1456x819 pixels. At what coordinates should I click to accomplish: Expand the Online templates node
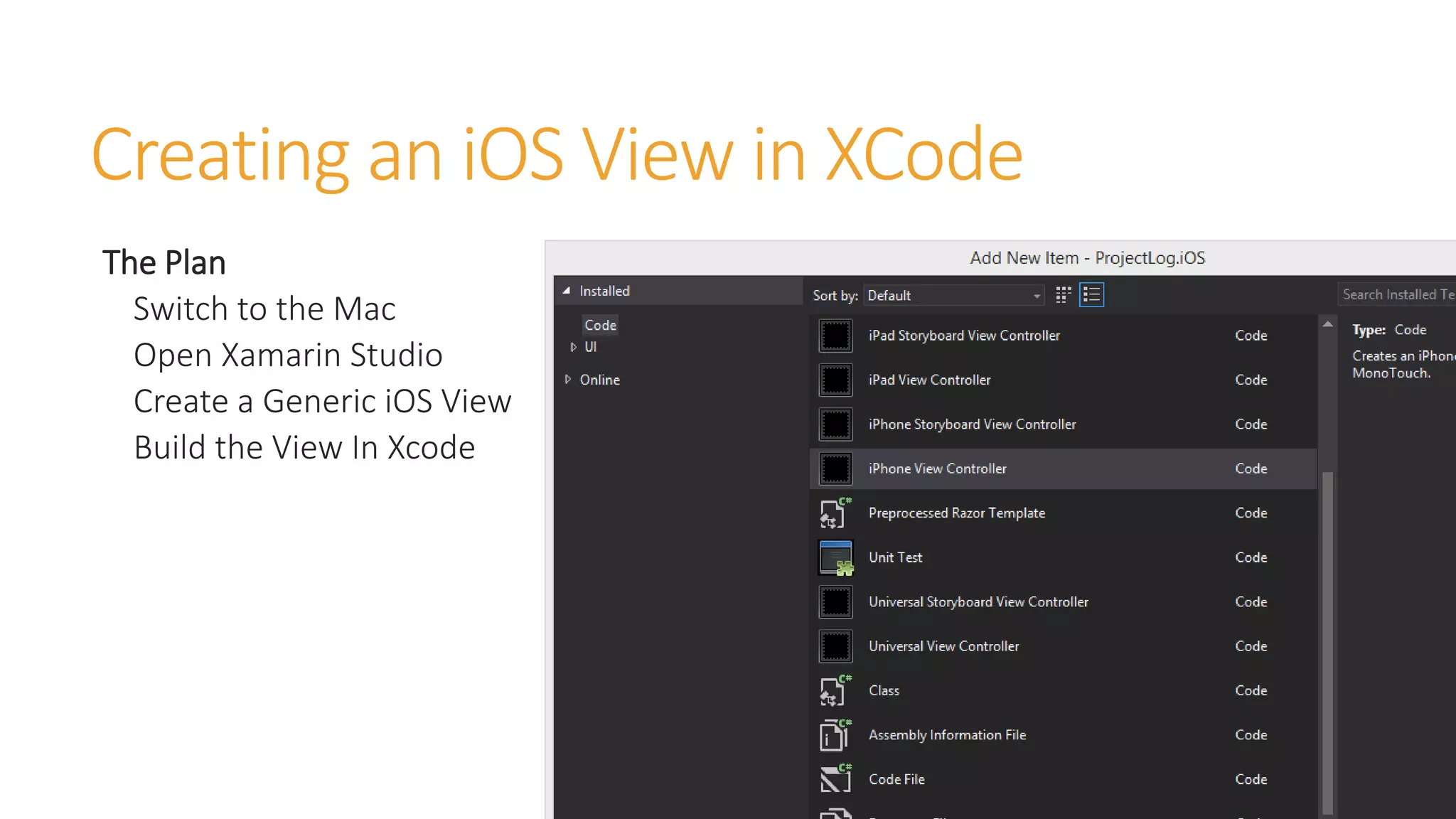point(568,380)
